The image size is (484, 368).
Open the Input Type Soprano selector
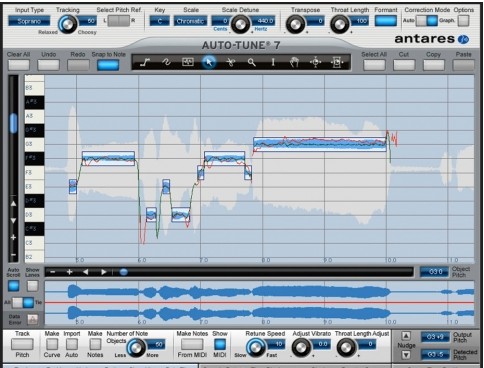pos(29,21)
